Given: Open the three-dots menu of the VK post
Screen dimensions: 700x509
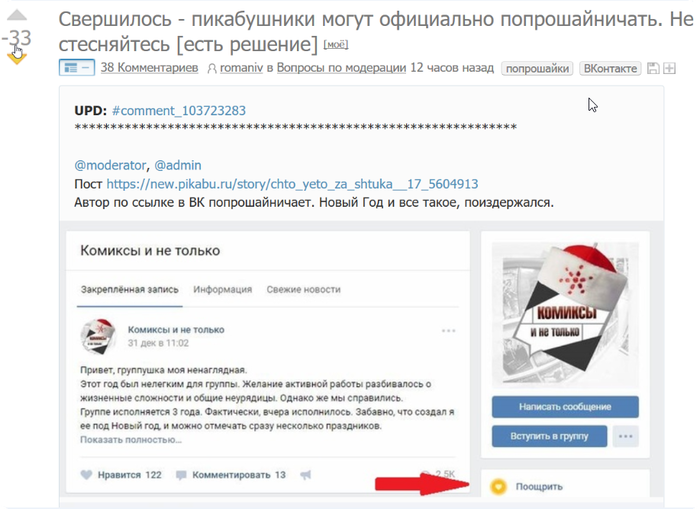Looking at the screenshot, I should (448, 331).
